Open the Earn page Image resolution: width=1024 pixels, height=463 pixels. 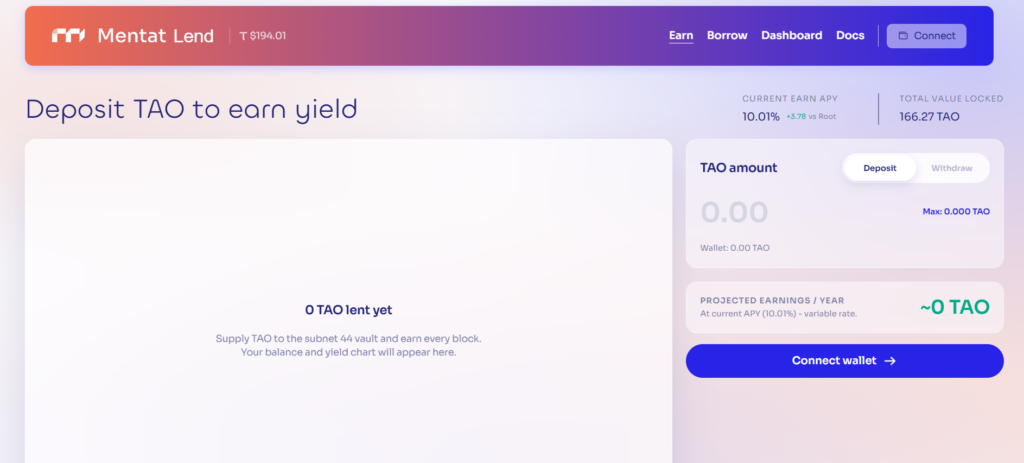click(681, 36)
